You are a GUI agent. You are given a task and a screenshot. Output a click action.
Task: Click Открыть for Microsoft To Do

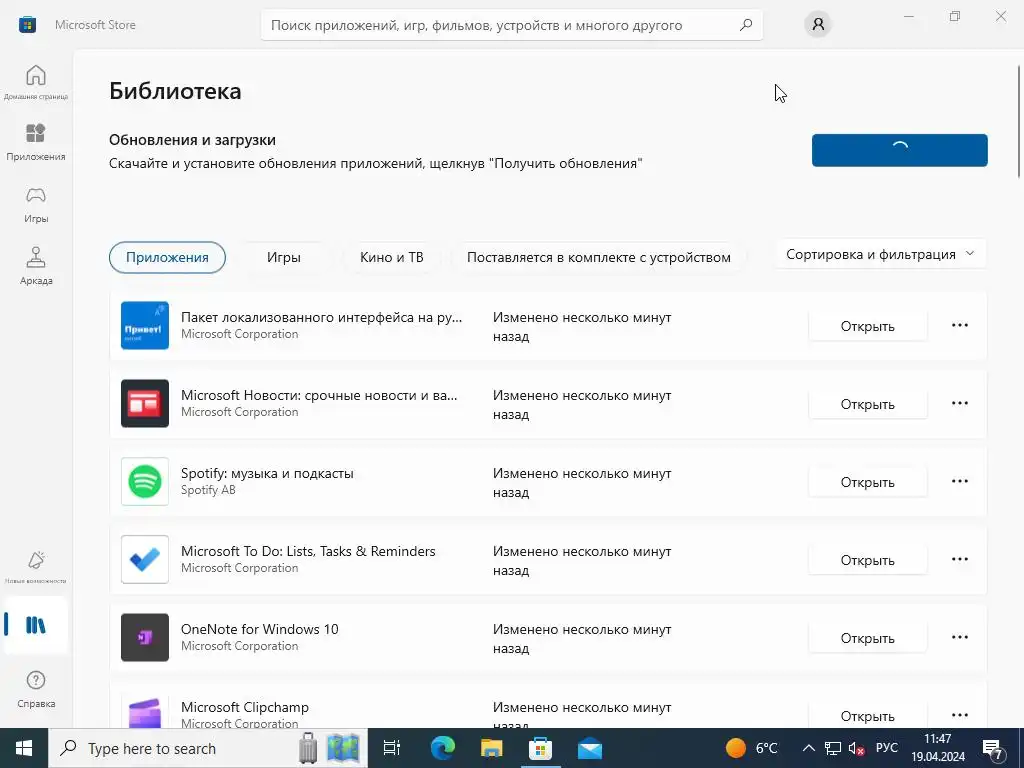pos(867,560)
